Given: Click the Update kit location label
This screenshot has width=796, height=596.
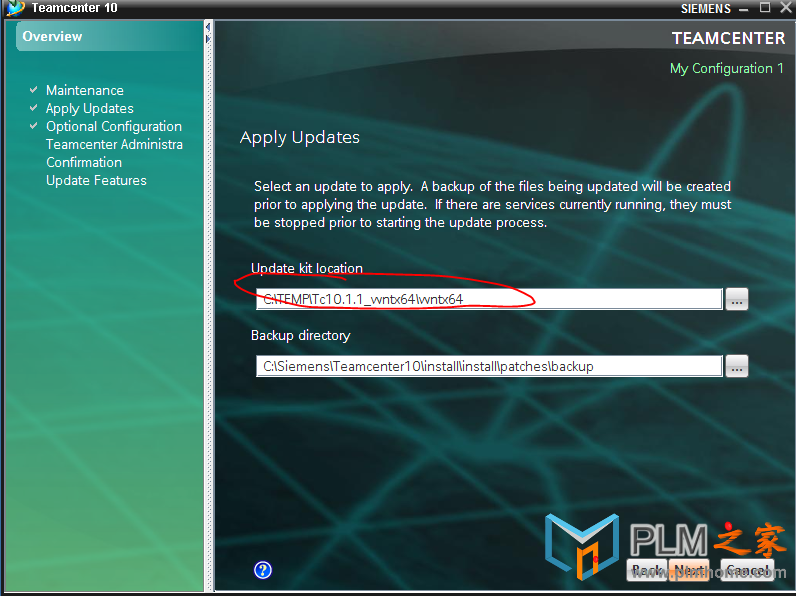Looking at the screenshot, I should (x=307, y=268).
